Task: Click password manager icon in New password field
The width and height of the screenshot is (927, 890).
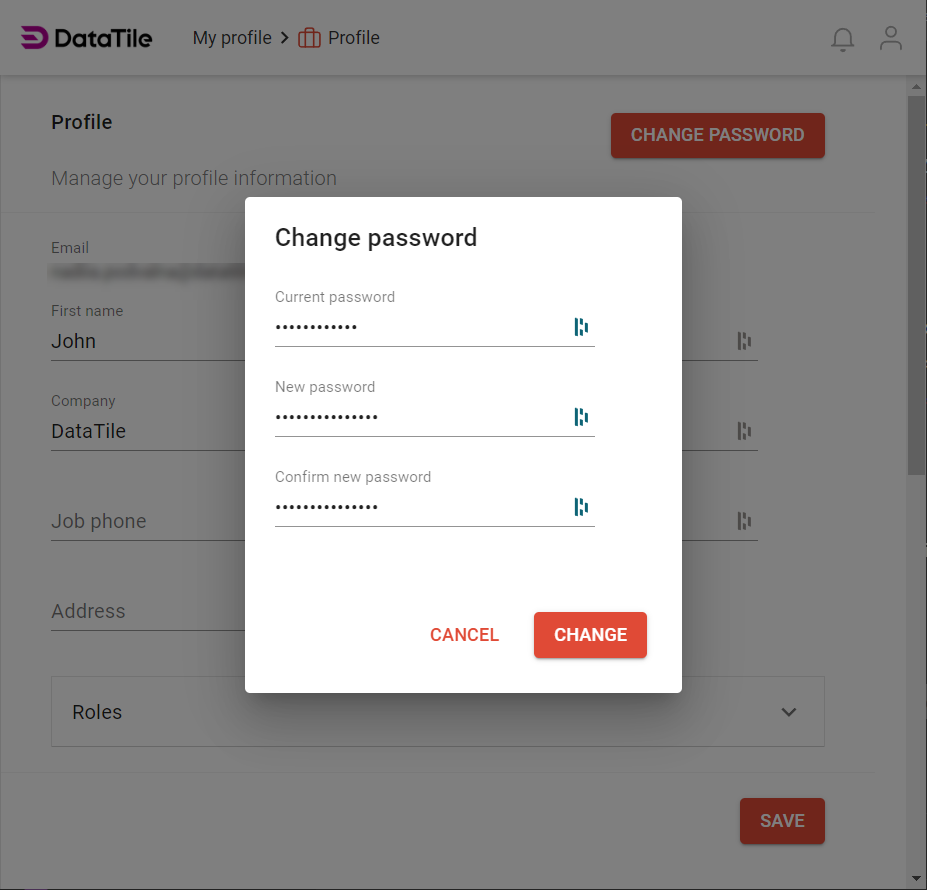Action: [581, 417]
